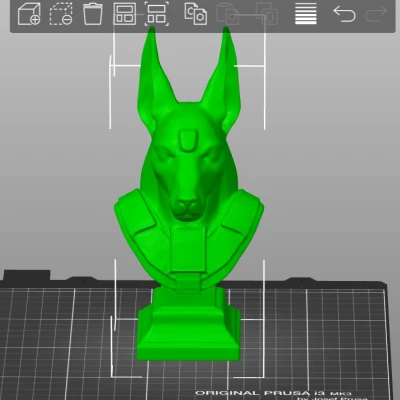Click the Copy icon in toolbar
Image resolution: width=400 pixels, height=400 pixels.
pyautogui.click(x=196, y=14)
